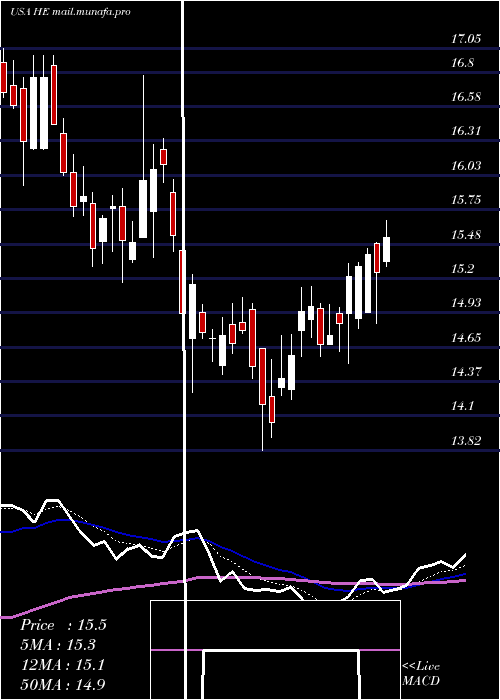
Task: Click the '5MA : 15.3' readout
Action: click(58, 645)
